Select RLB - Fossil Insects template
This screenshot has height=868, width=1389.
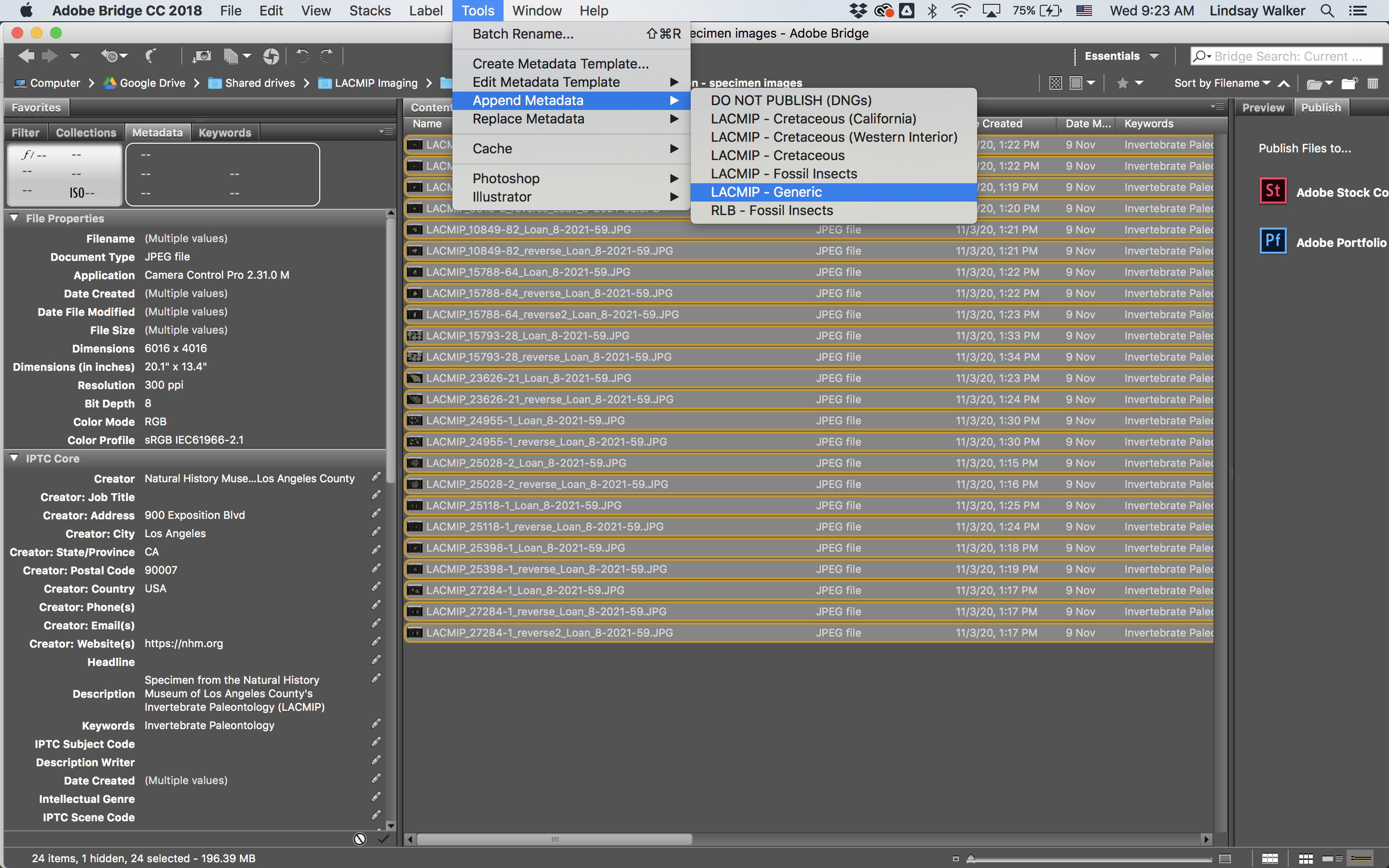pyautogui.click(x=833, y=211)
